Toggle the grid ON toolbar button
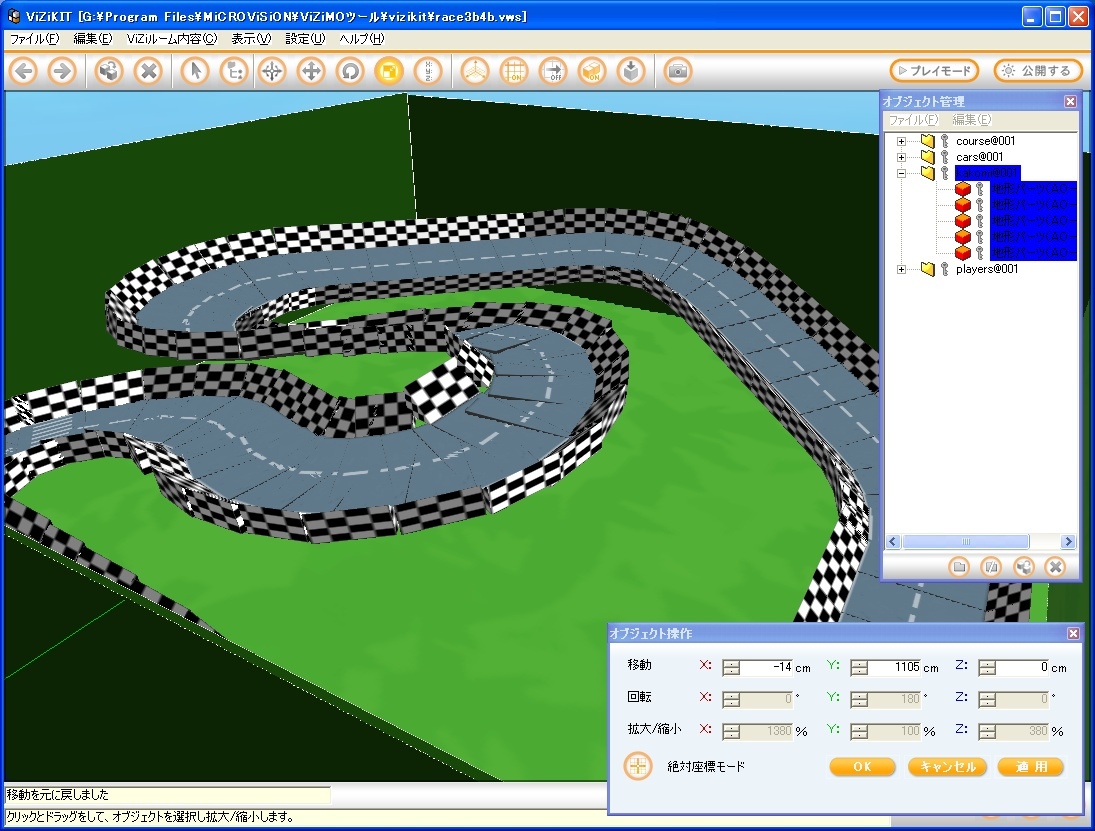This screenshot has height=831, width=1095. tap(514, 71)
